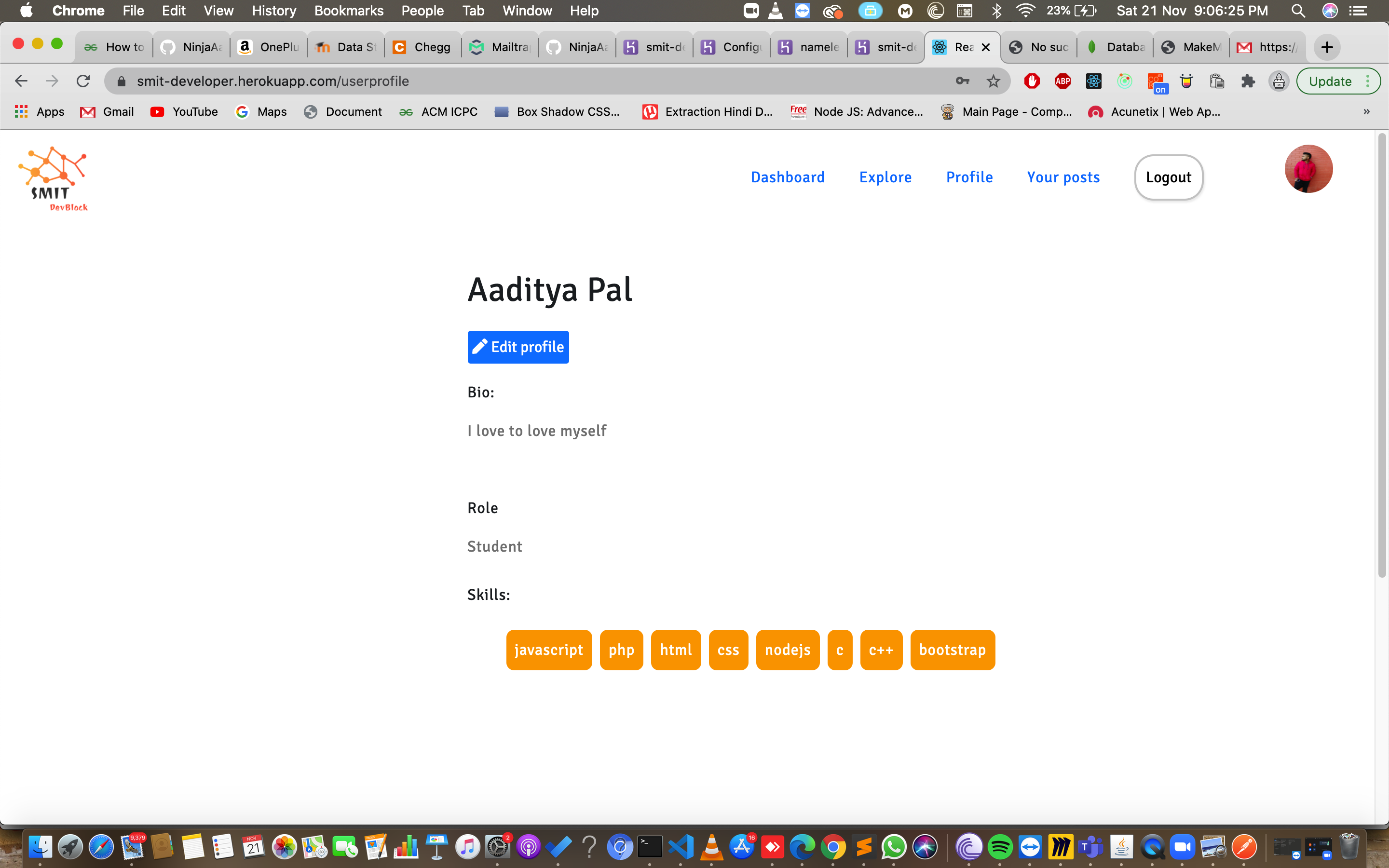1389x868 pixels.
Task: Click the AdBlock Plus extension icon
Action: point(1062,81)
